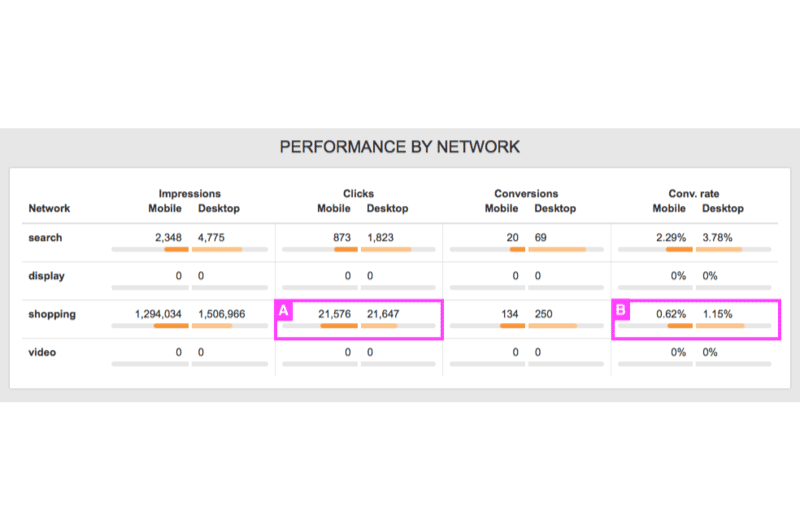The height and width of the screenshot is (530, 800).
Task: Click shopping desktop clicks value 21,647
Action: (x=383, y=314)
